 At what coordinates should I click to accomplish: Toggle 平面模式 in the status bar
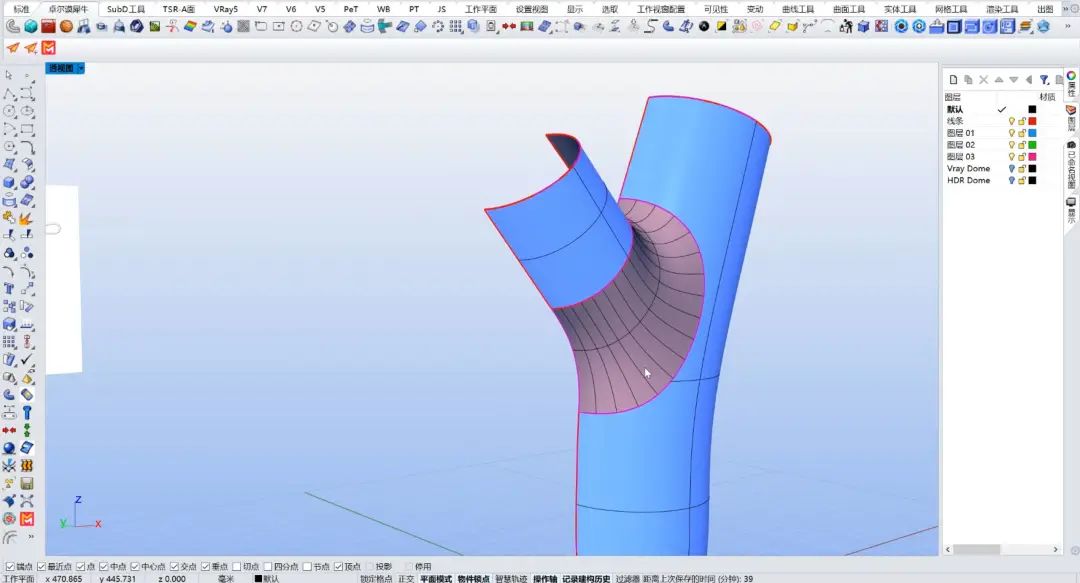pos(435,578)
